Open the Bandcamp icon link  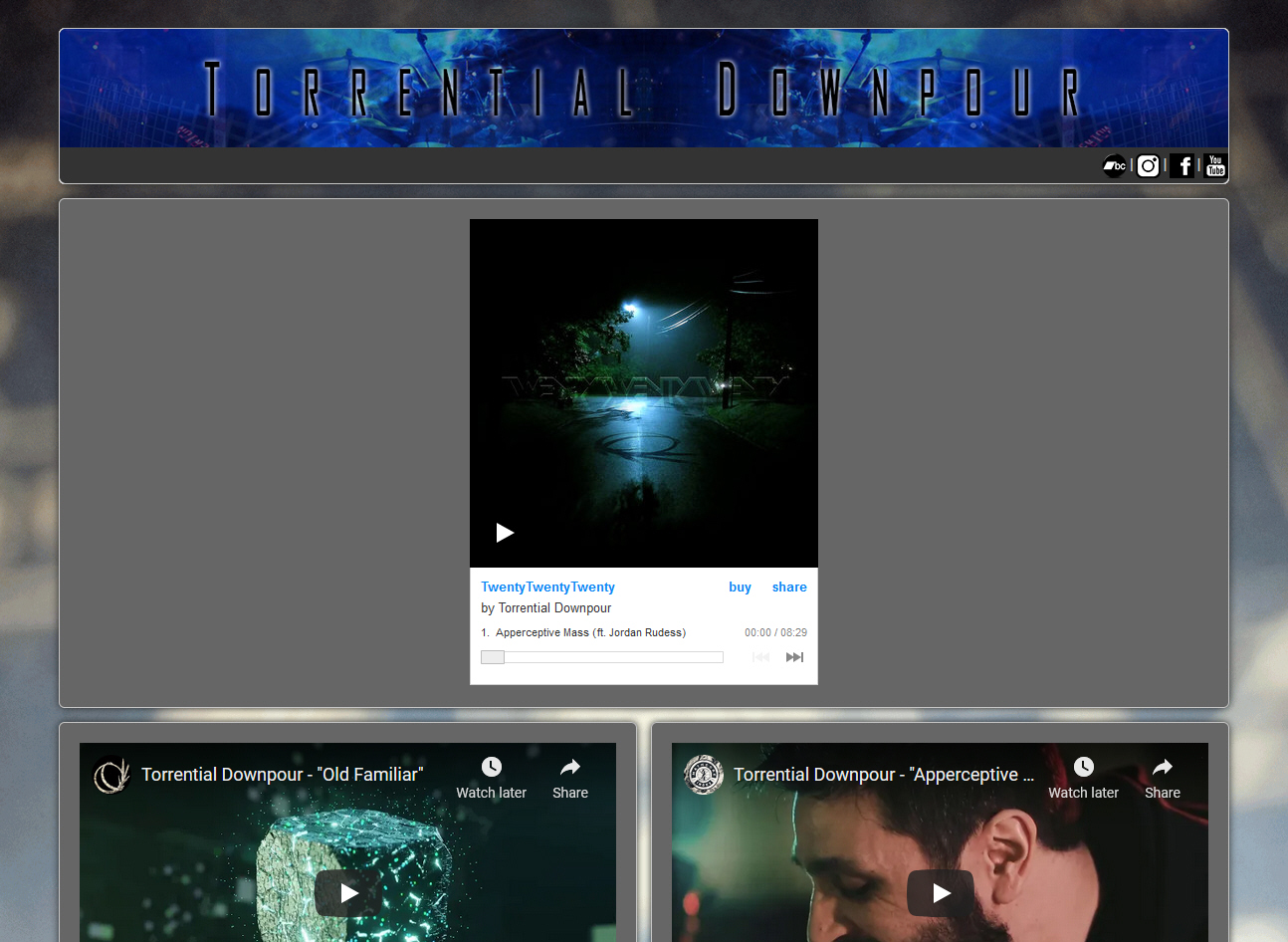(1115, 166)
